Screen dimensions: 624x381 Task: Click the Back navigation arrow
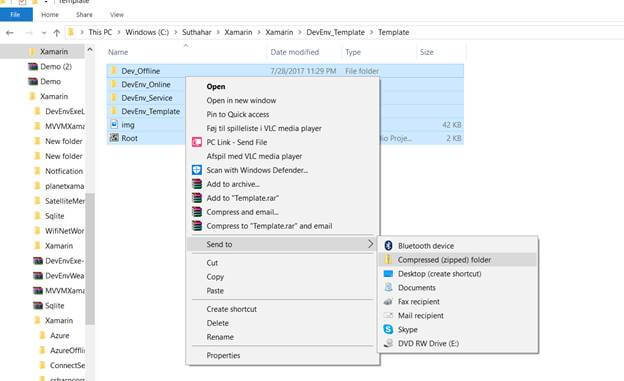(10, 33)
